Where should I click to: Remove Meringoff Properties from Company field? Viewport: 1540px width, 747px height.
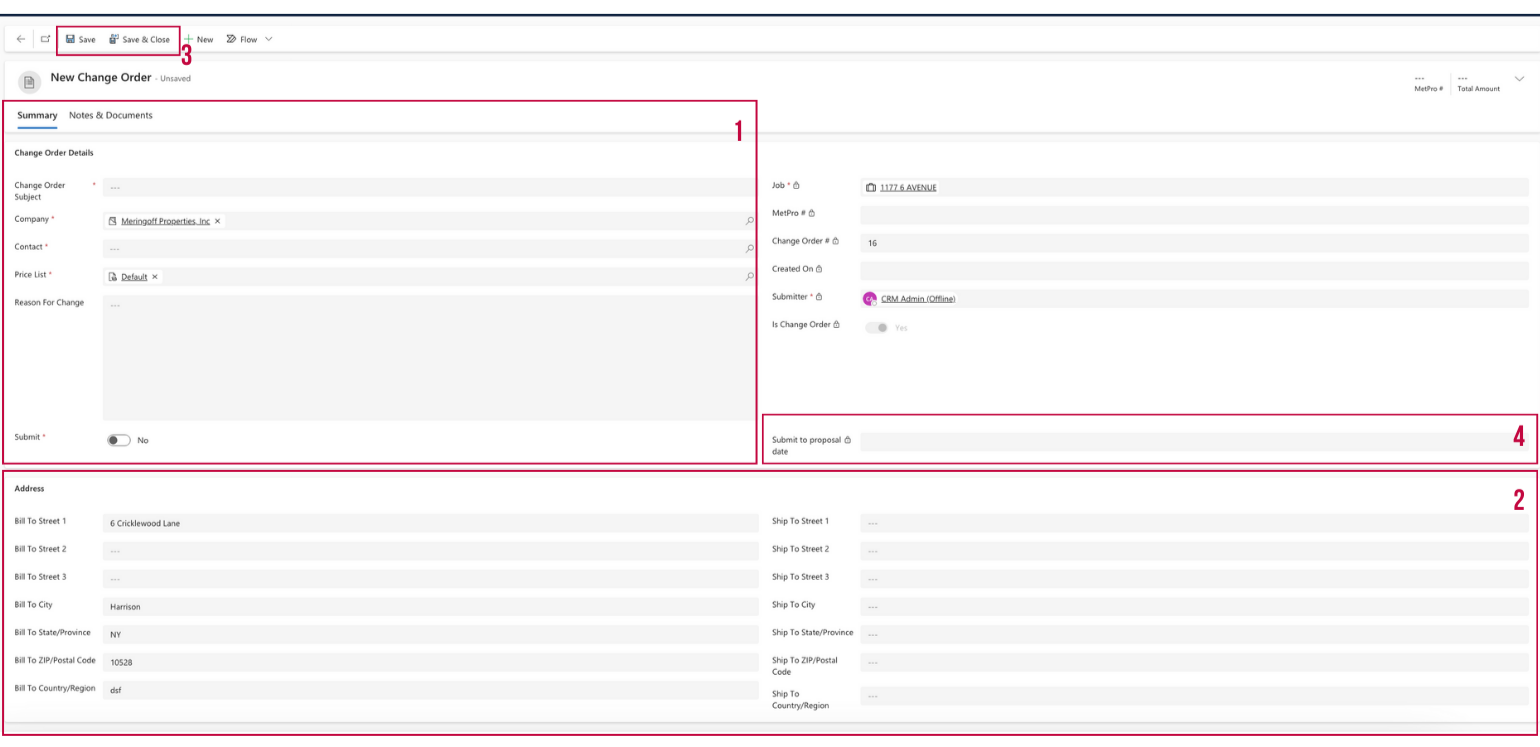(218, 221)
